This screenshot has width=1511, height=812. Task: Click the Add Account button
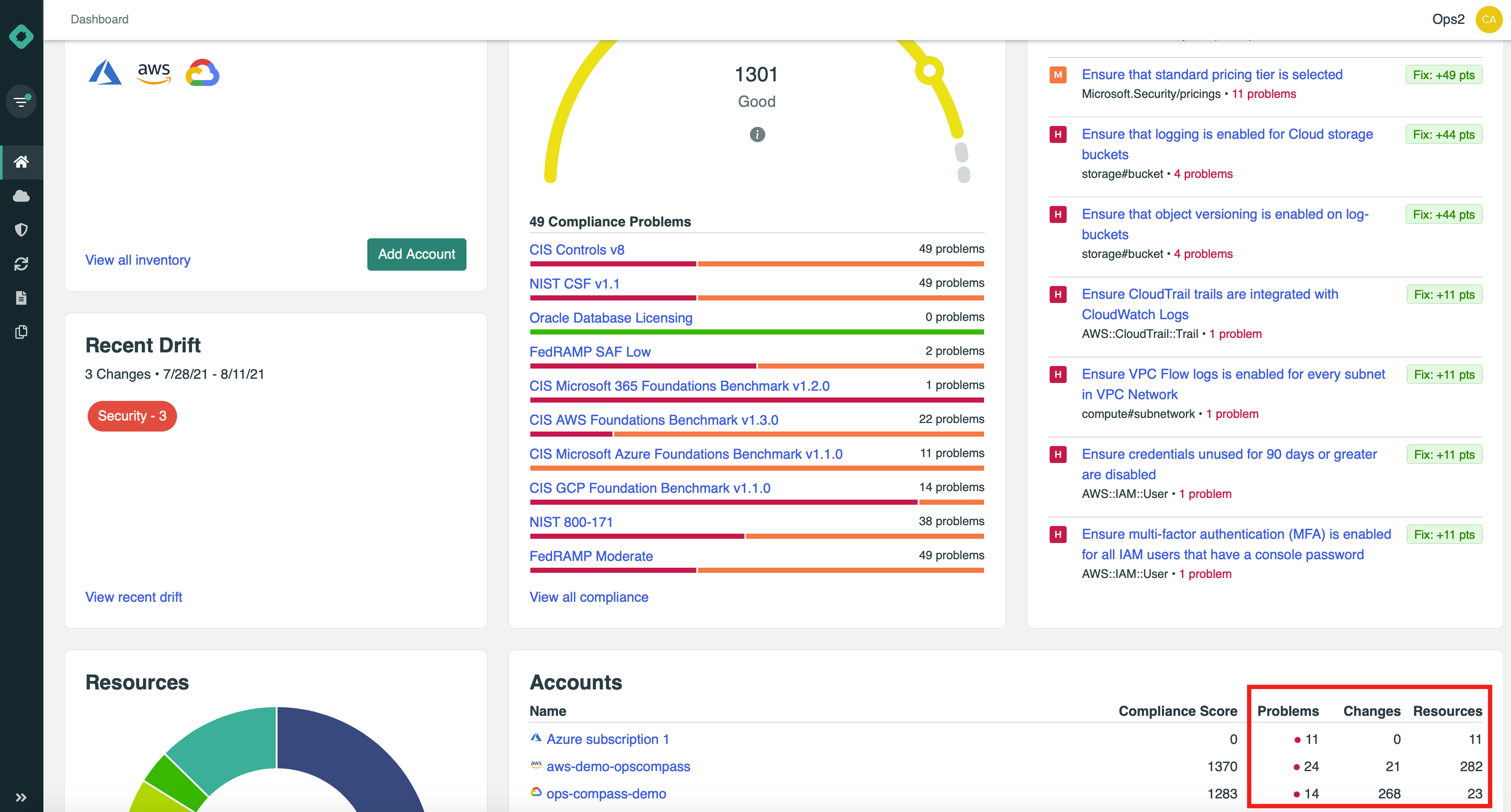point(416,254)
